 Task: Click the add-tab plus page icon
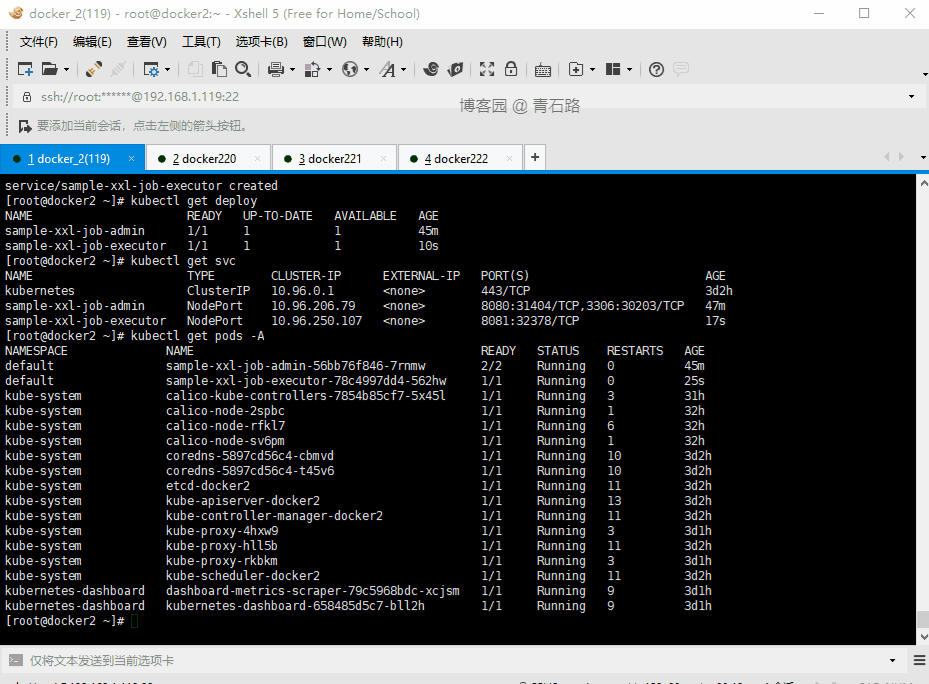click(576, 69)
